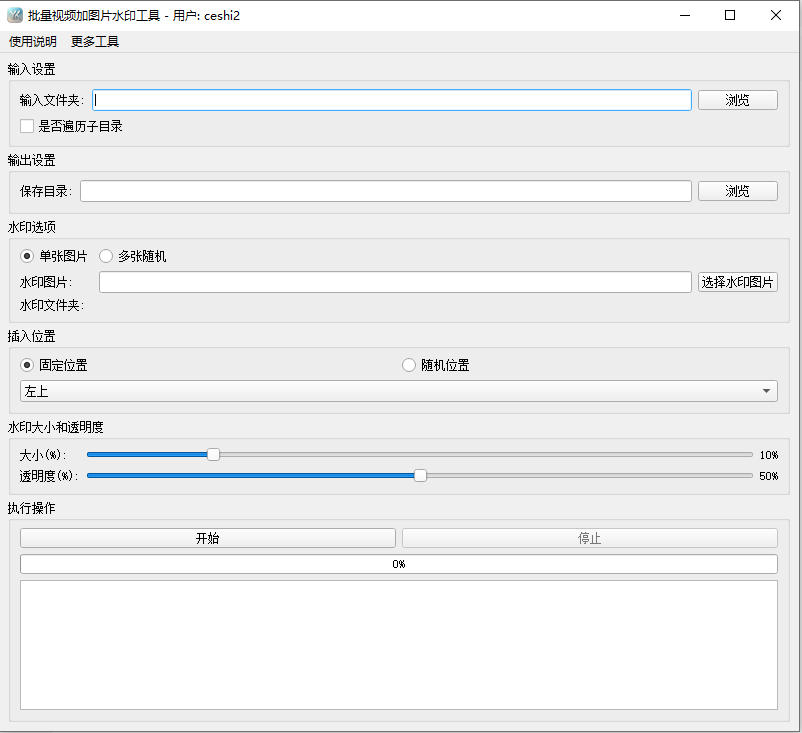Expand the 左上 position dropdown
Viewport: 802px width, 733px height.
point(398,391)
